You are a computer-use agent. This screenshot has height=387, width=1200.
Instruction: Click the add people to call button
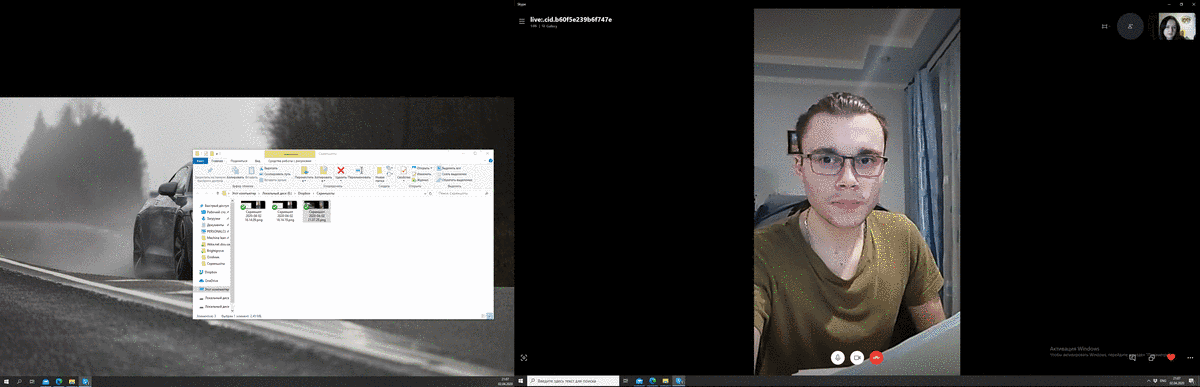point(1129,26)
